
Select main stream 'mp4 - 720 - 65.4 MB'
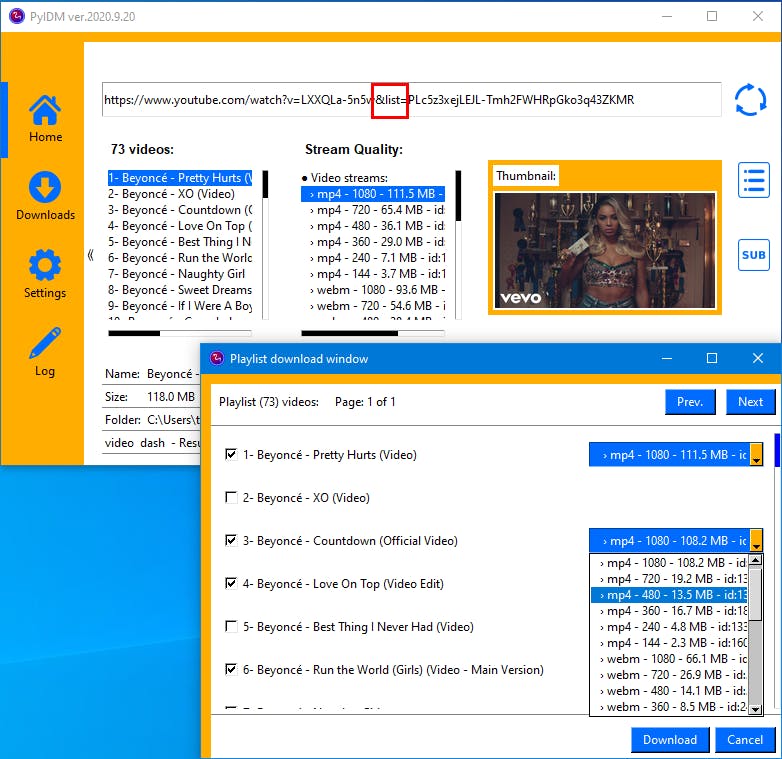point(373,209)
